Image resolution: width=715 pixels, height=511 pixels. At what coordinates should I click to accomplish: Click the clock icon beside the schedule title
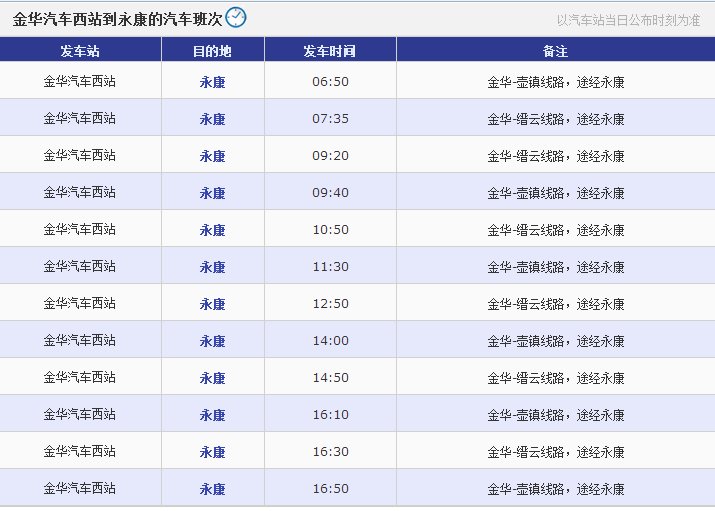coord(236,17)
